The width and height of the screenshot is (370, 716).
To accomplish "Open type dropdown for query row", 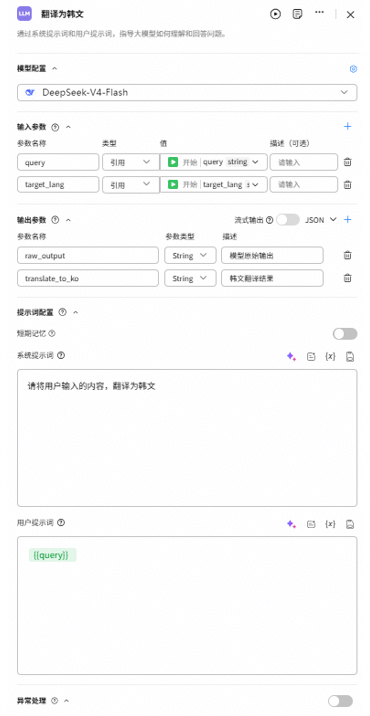I will pos(131,162).
